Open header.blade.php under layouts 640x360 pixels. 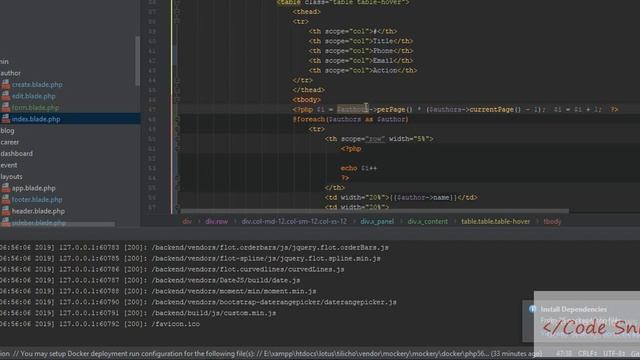(38, 211)
